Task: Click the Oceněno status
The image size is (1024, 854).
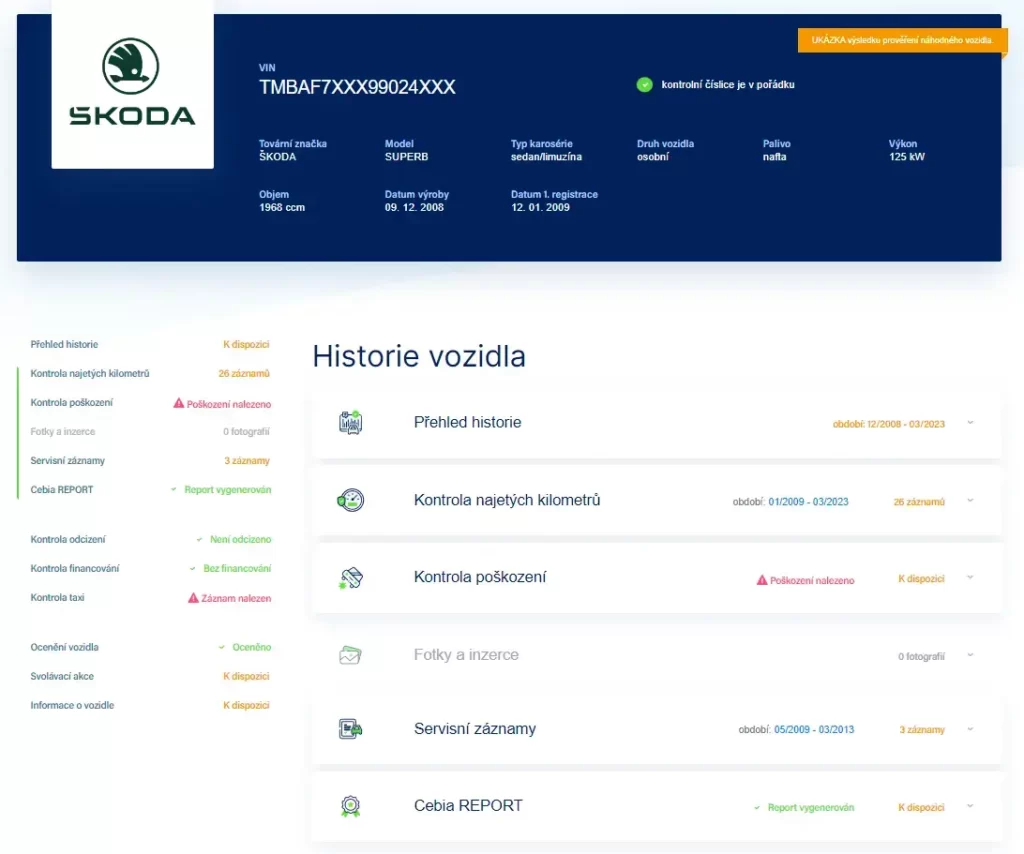Action: (x=251, y=647)
